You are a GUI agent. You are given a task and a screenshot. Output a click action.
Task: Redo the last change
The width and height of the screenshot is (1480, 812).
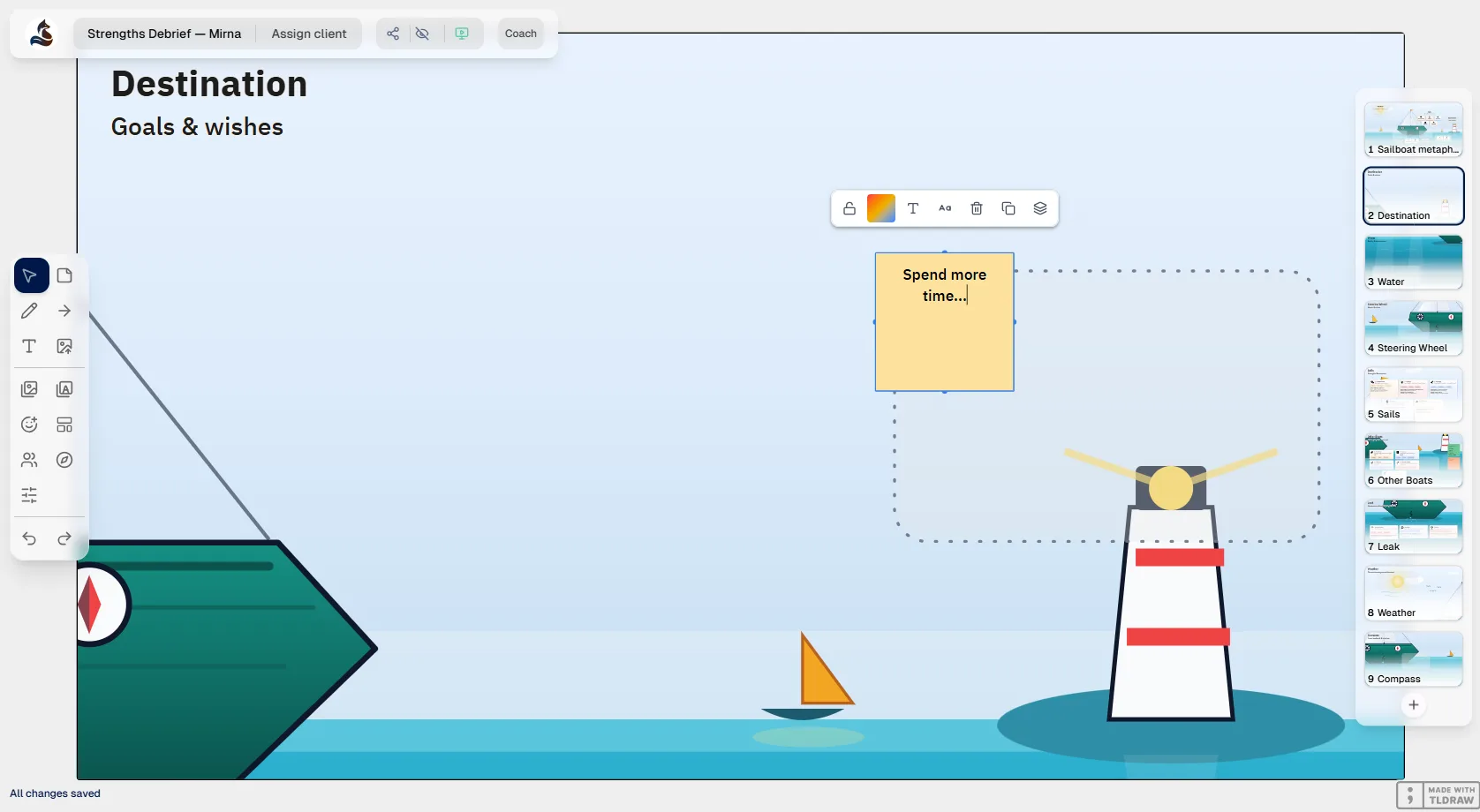point(64,538)
